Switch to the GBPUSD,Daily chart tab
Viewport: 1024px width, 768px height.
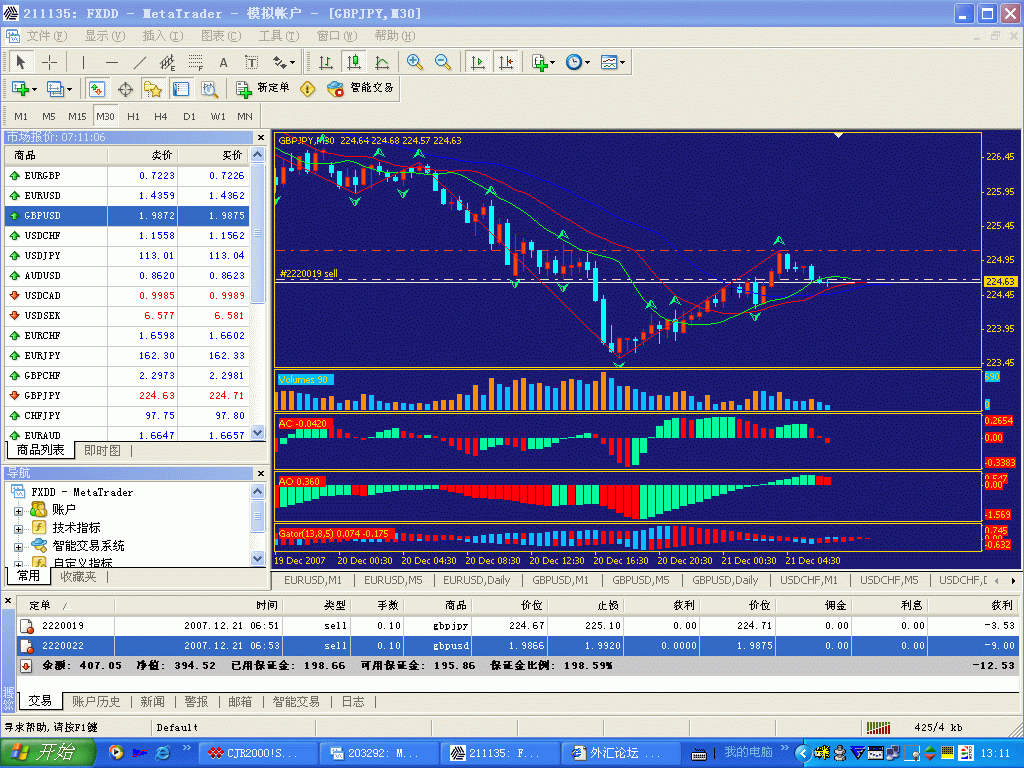tap(727, 580)
